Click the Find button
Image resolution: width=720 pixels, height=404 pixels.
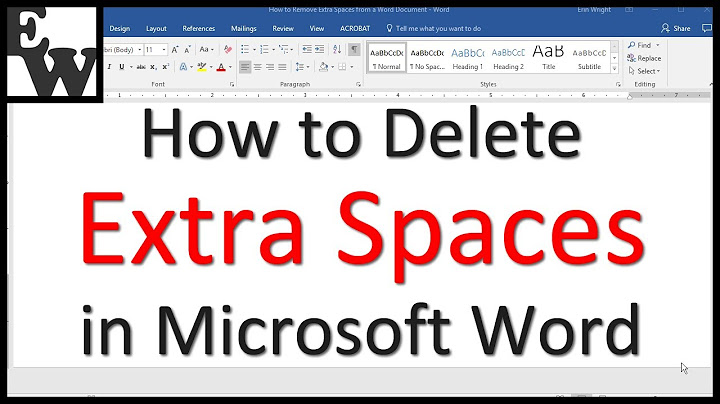(x=644, y=45)
